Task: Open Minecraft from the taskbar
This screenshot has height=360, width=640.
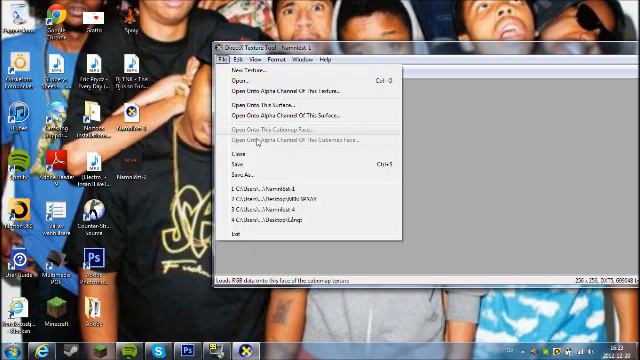Action: (100, 351)
